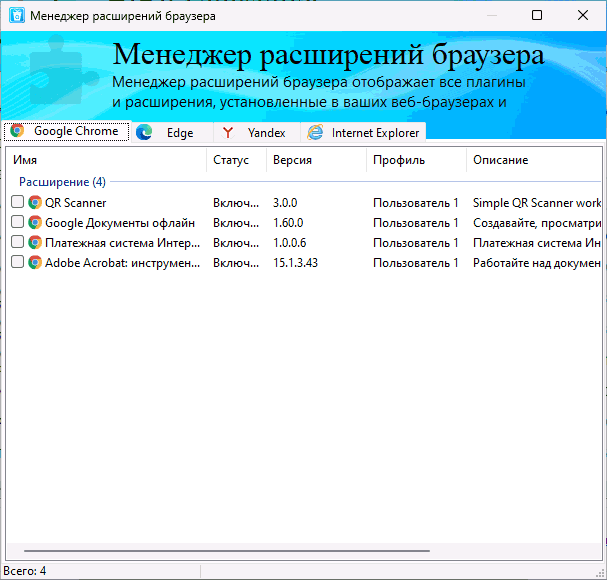Sort by the Имя column header
Viewport: 607px width, 580px height.
(106, 160)
